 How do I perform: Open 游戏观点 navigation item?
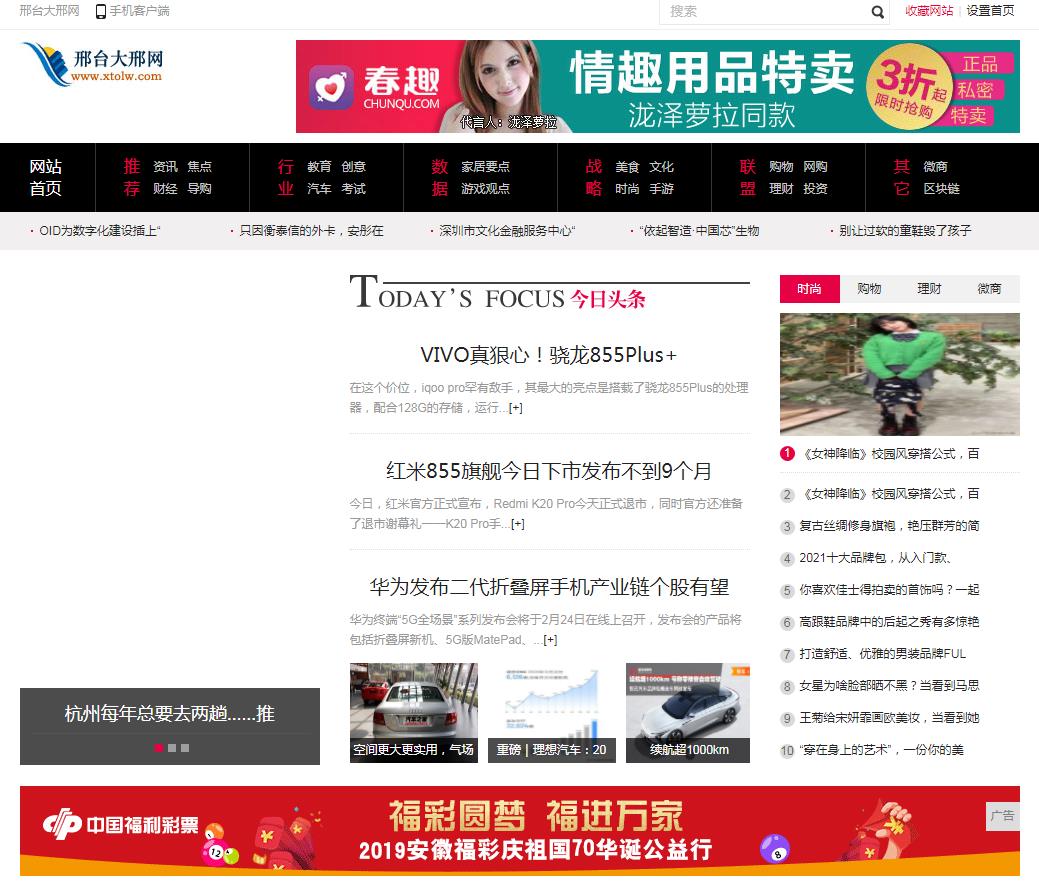pyautogui.click(x=486, y=189)
